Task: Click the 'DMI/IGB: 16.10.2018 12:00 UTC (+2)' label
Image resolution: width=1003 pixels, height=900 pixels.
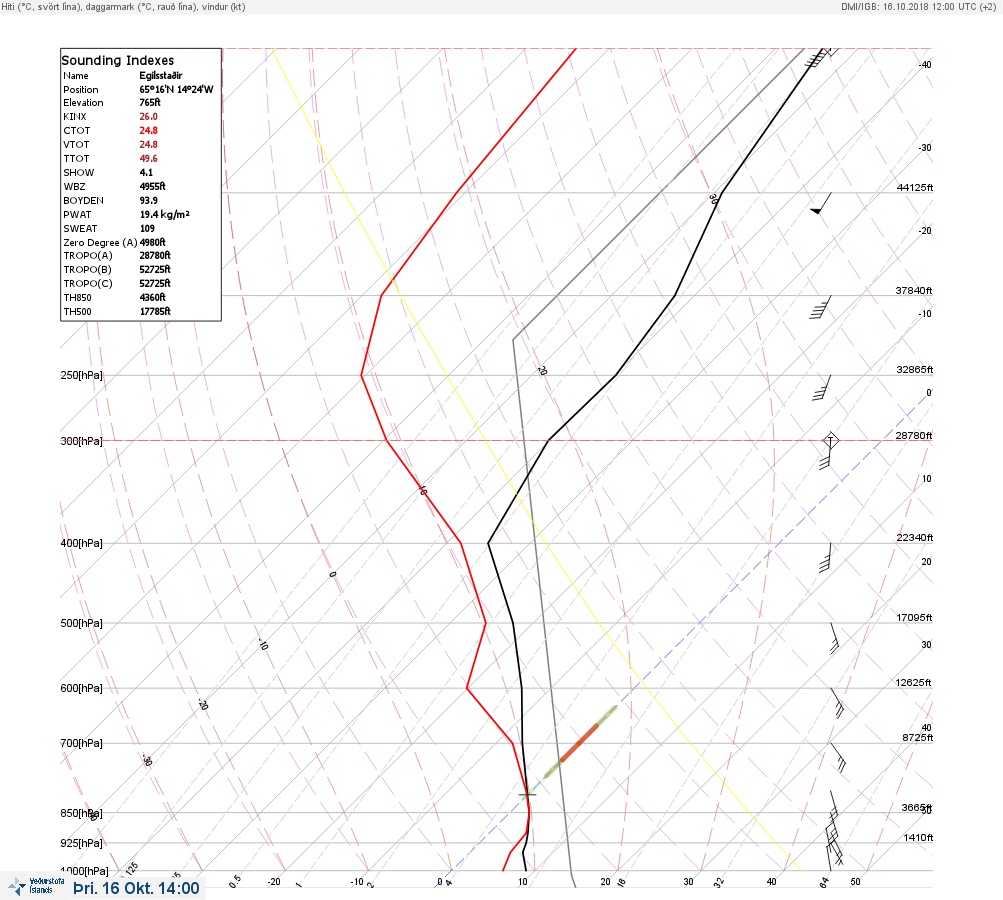Action: pyautogui.click(x=919, y=6)
